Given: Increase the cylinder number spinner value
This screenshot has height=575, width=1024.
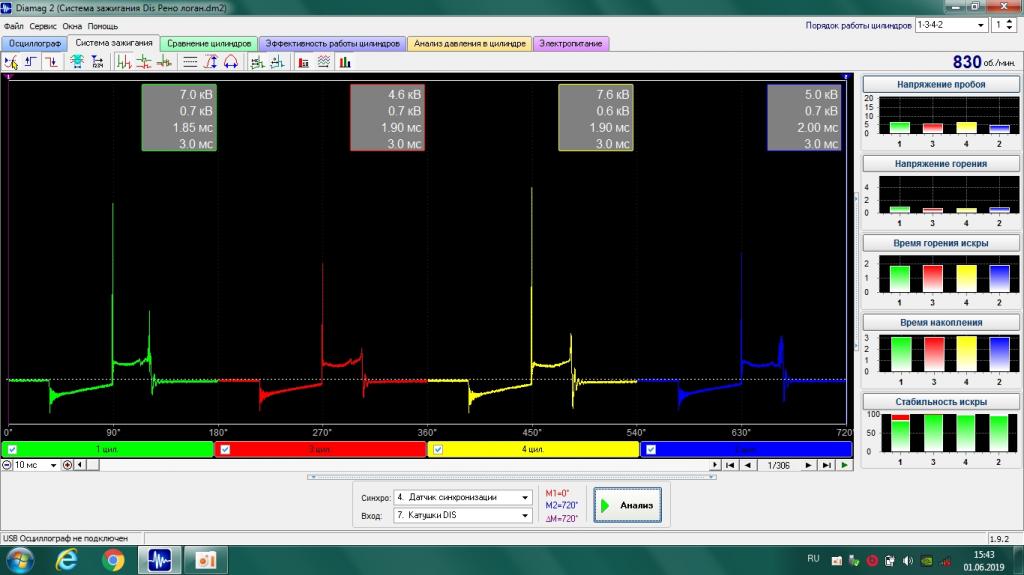Looking at the screenshot, I should [1010, 22].
